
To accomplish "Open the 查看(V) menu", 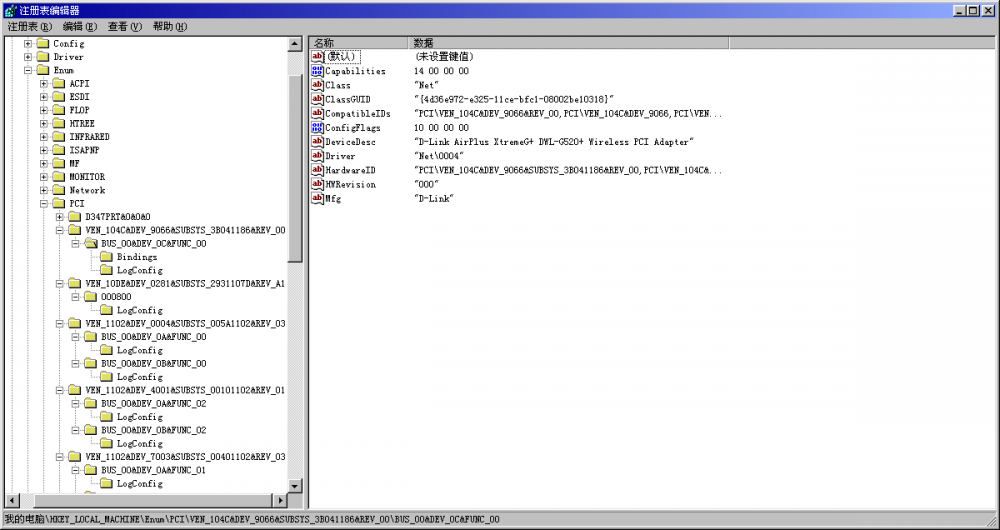I will tap(125, 27).
